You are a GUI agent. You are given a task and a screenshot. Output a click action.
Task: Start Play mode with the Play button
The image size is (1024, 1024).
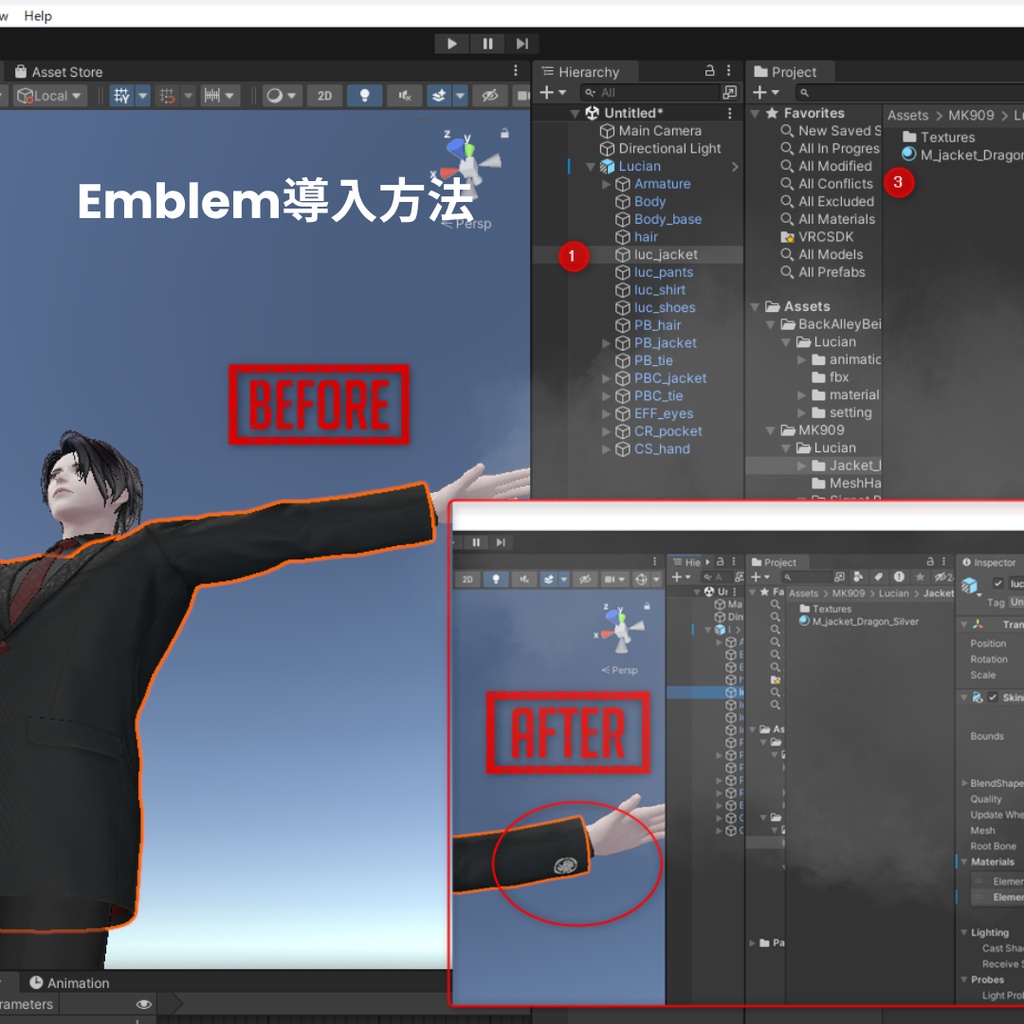click(452, 44)
